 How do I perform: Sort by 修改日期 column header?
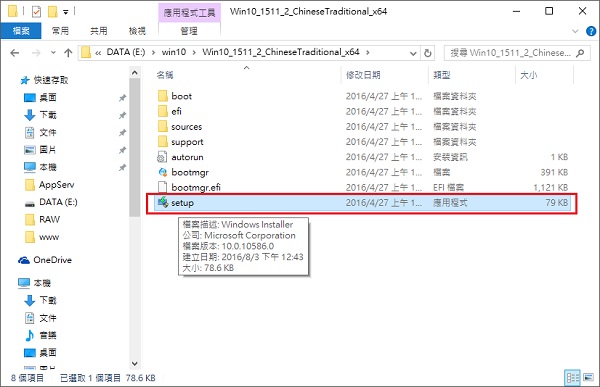tap(363, 75)
